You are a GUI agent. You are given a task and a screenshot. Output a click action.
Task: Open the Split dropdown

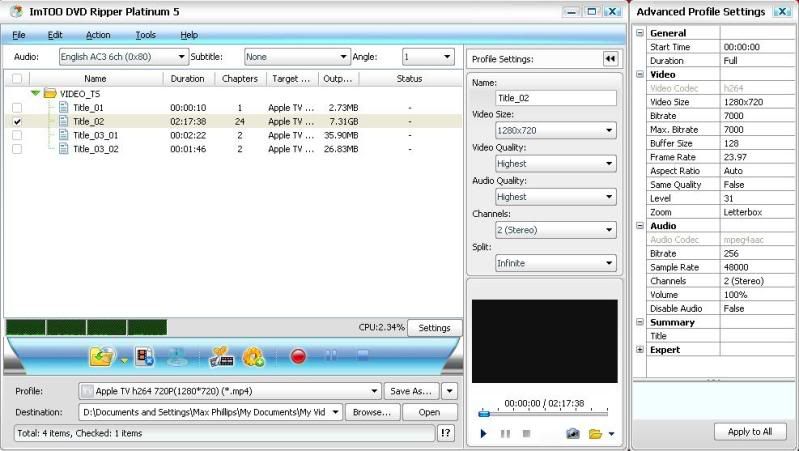pyautogui.click(x=555, y=263)
